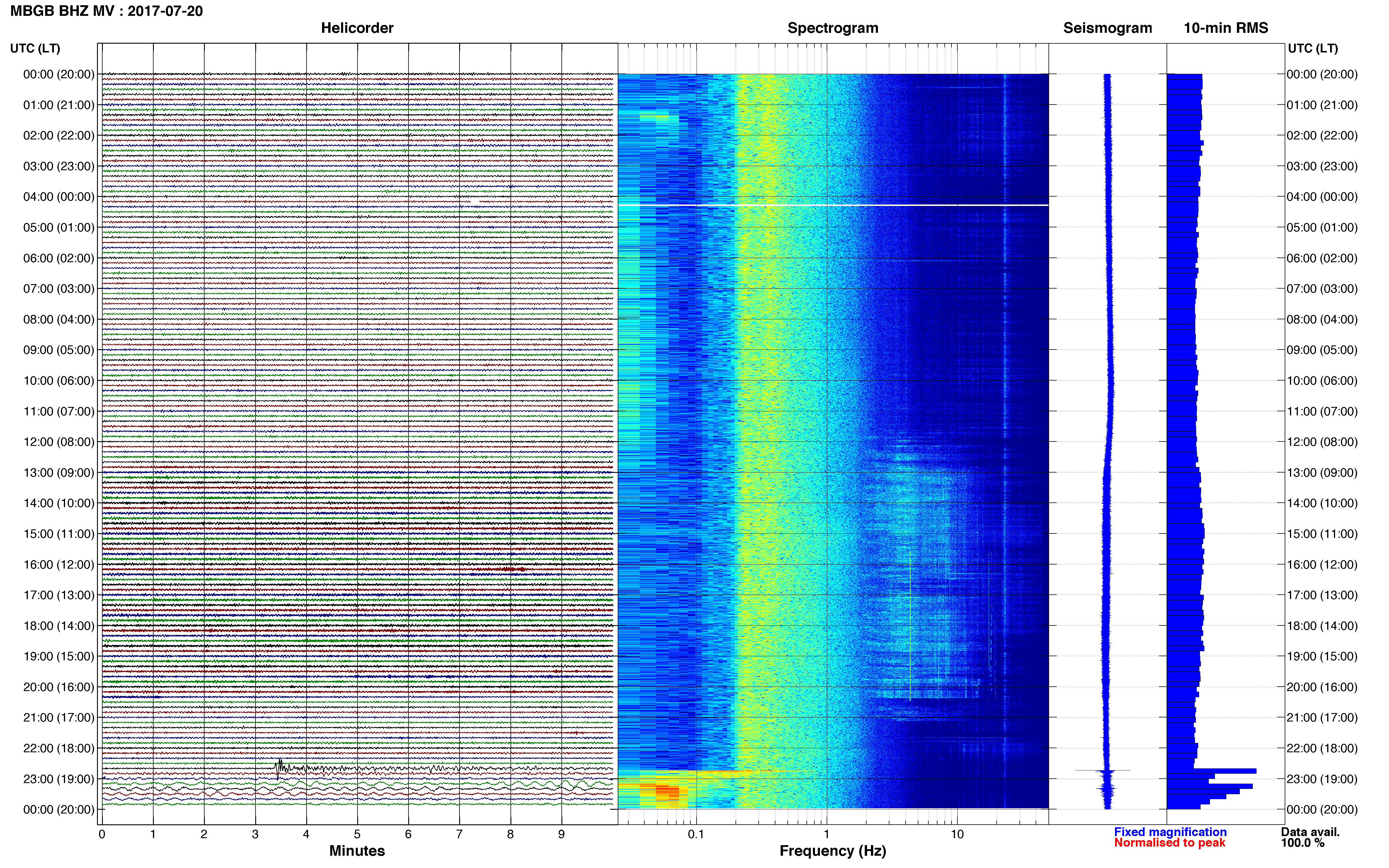Click '03:00 (23:00)' on the left time axis
This screenshot has height=868, width=1389.
[59, 166]
